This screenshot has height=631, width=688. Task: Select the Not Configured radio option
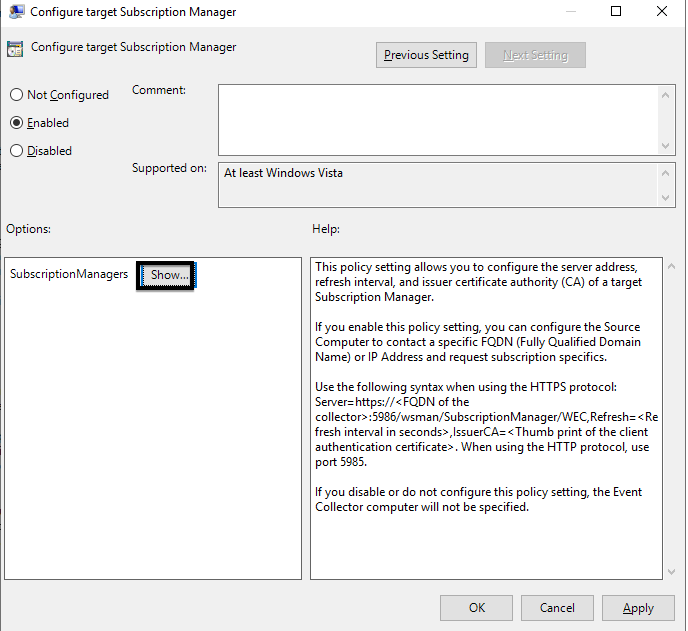pyautogui.click(x=16, y=95)
